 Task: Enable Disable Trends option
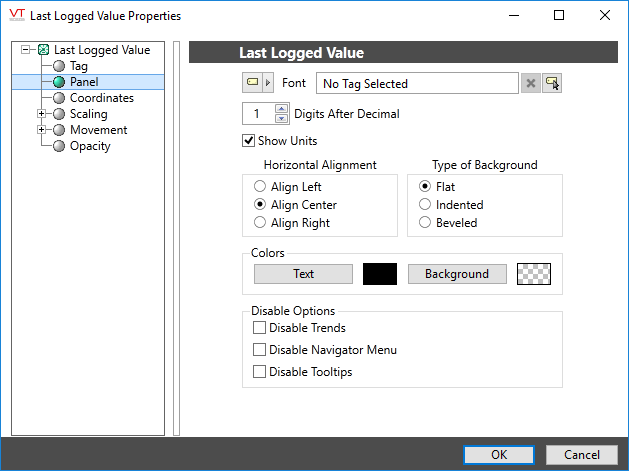[x=260, y=328]
